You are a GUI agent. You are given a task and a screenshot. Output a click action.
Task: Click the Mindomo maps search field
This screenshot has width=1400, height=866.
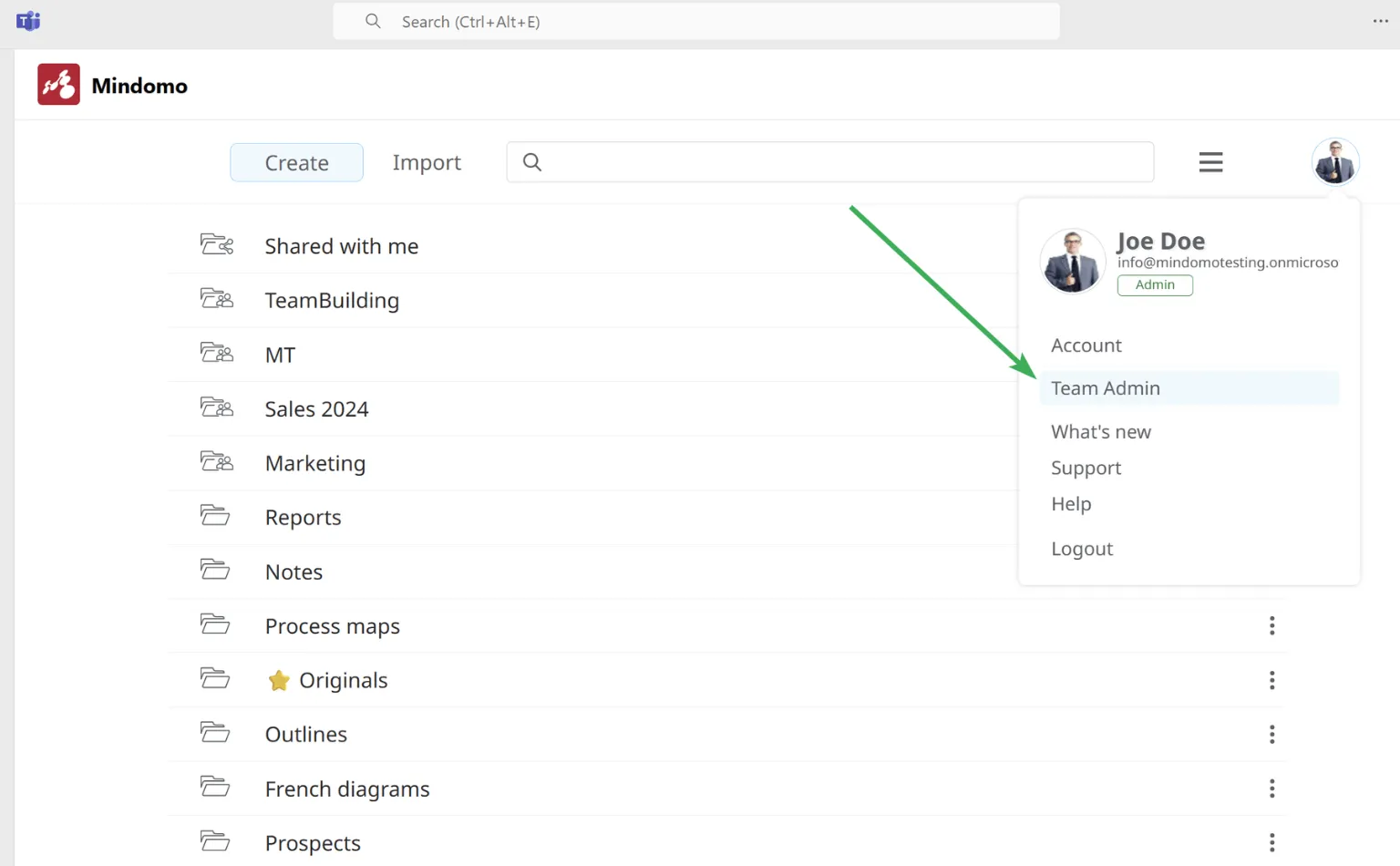click(839, 162)
